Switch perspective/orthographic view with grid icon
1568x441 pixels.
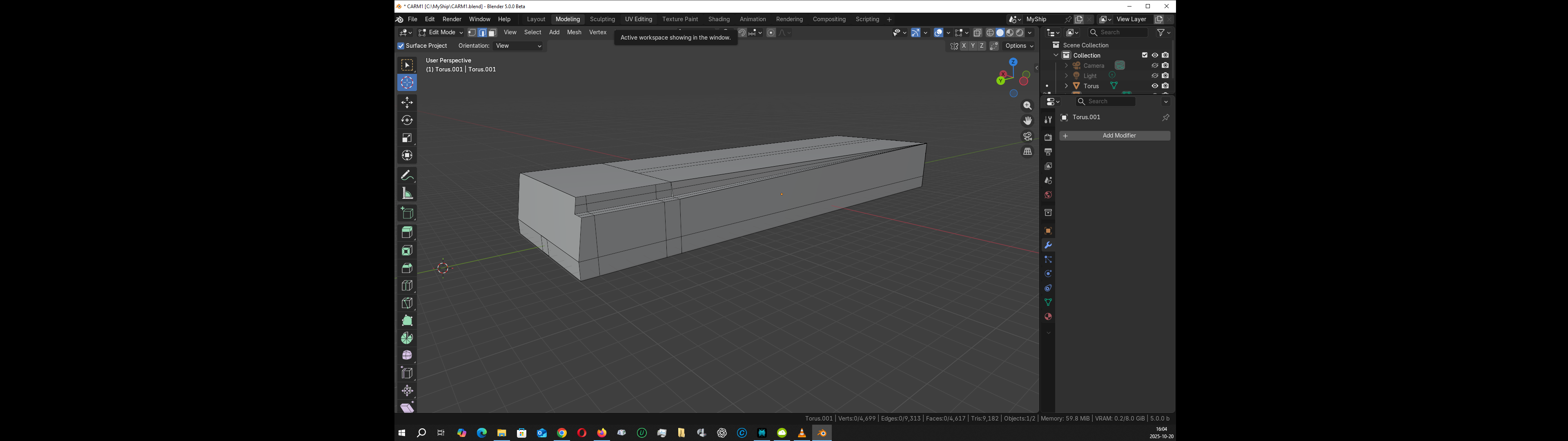pos(1027,151)
